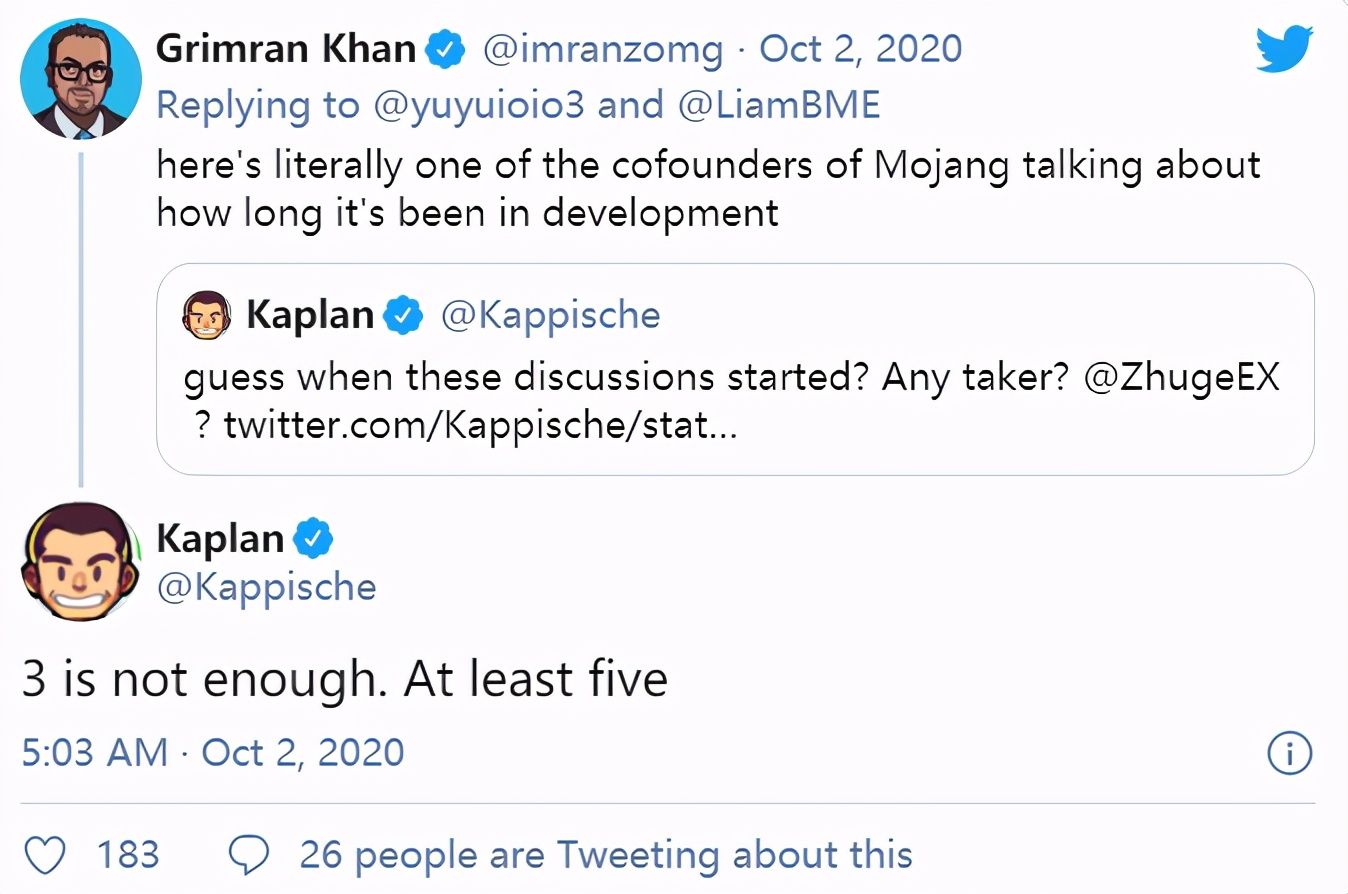Screen dimensions: 1348x894
Task: Click the @Kappische handle under Kaplan
Action: point(267,587)
